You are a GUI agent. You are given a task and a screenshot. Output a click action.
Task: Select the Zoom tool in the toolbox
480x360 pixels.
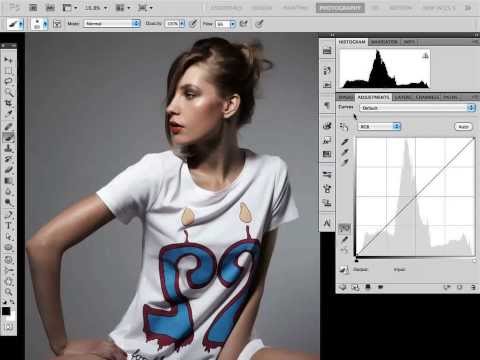[x=8, y=293]
